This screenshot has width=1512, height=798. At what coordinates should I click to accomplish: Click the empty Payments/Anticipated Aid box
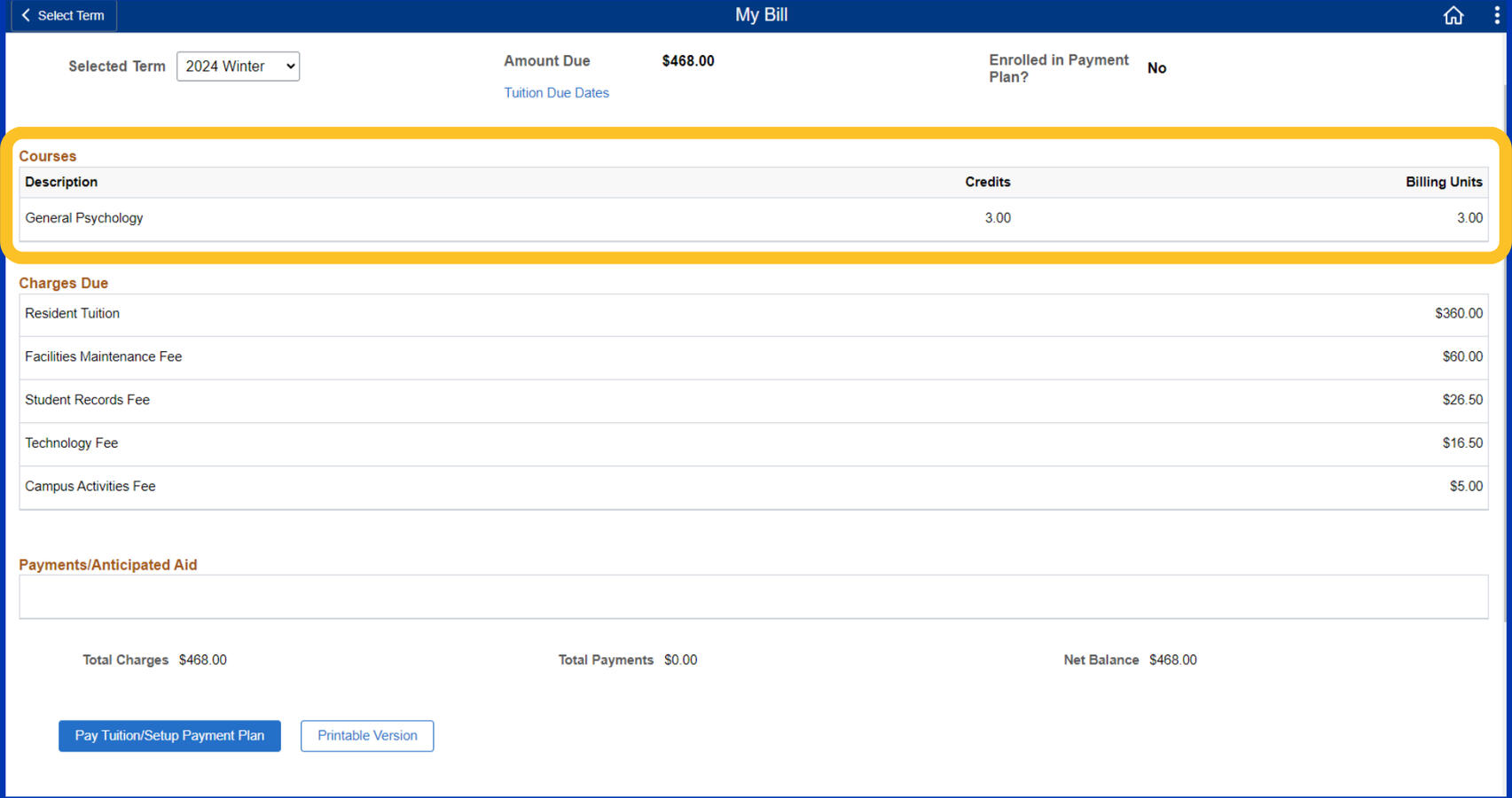[x=753, y=597]
